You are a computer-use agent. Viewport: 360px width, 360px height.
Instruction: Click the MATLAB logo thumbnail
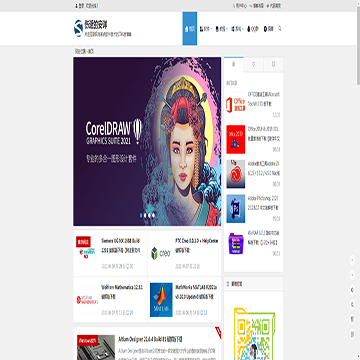[x=161, y=300]
